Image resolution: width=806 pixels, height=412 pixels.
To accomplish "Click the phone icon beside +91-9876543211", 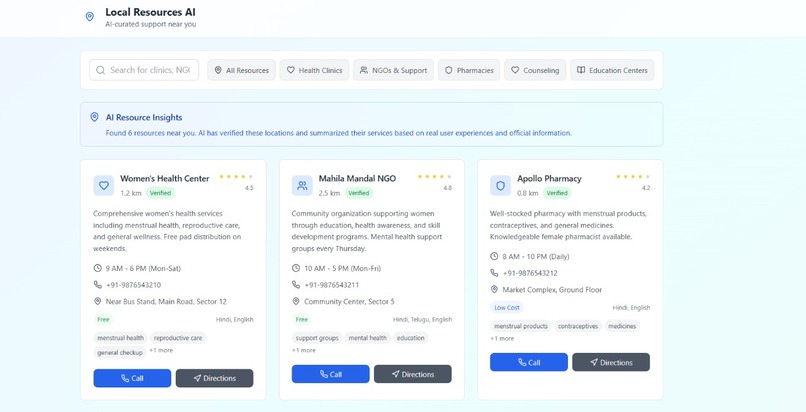I will coord(296,285).
